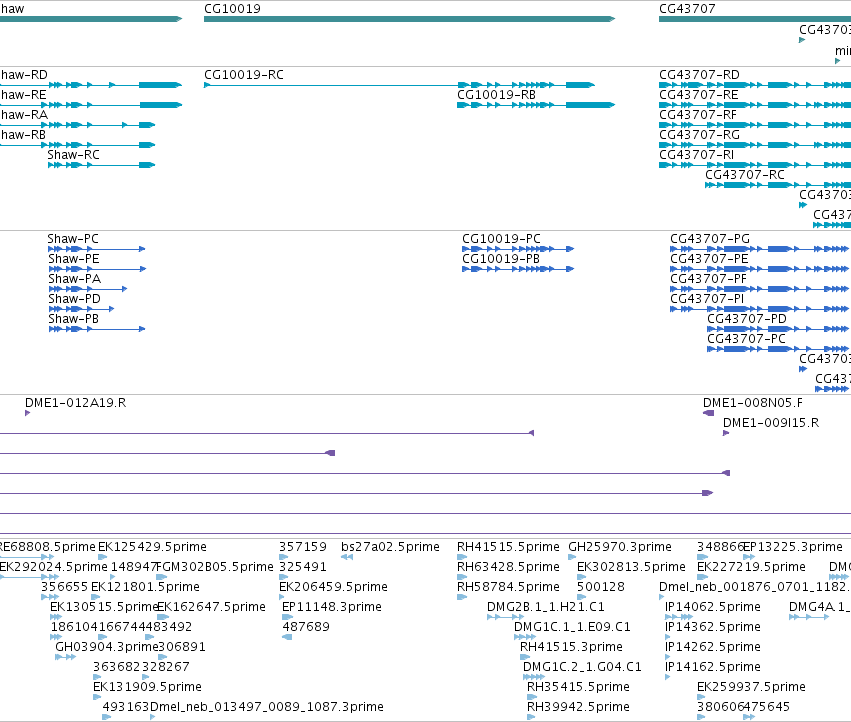The height and width of the screenshot is (722, 851).
Task: Open the EK162647.5prime EST
Action: (x=163, y=617)
